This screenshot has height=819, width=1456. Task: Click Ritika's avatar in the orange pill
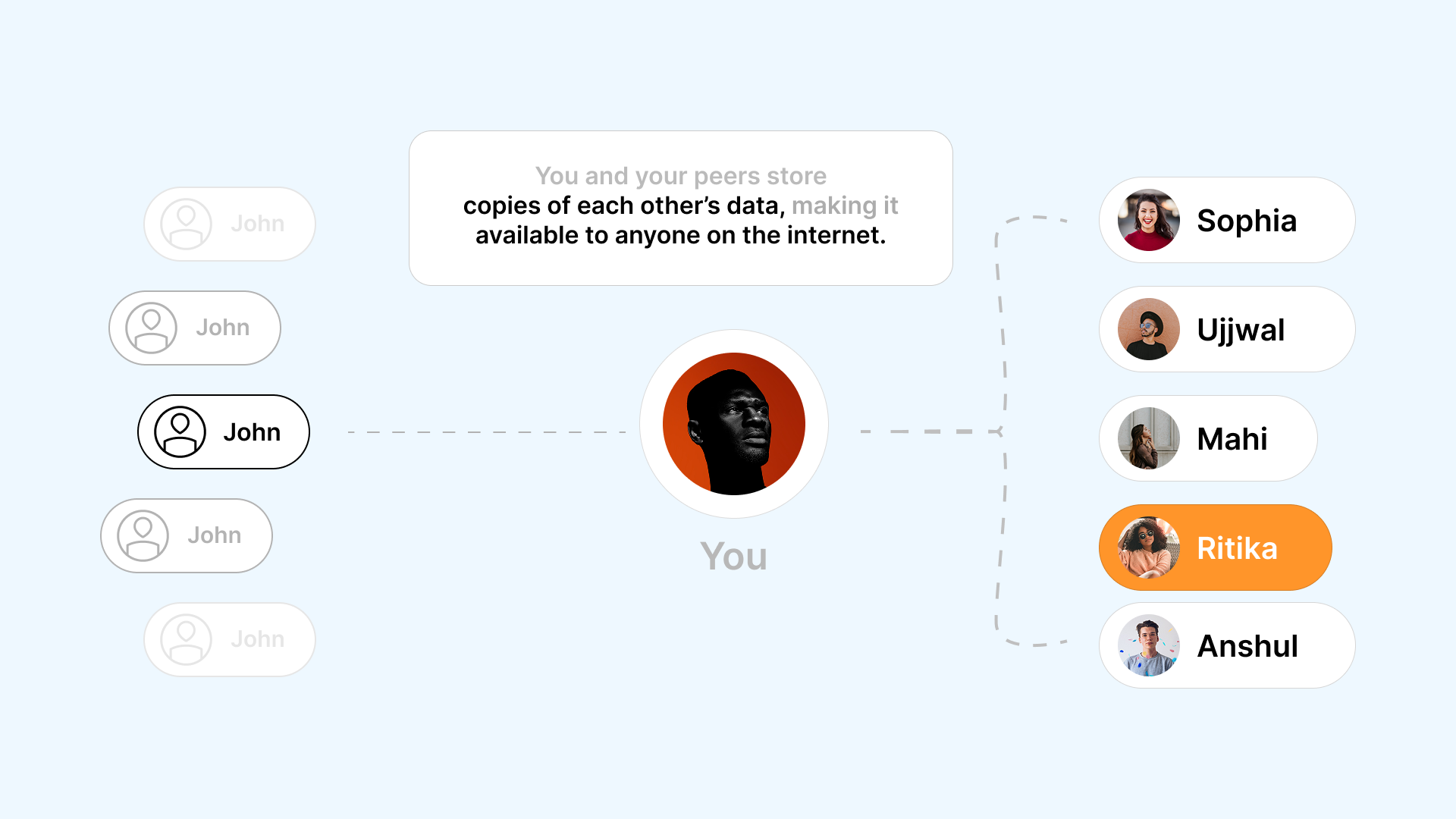(1148, 548)
